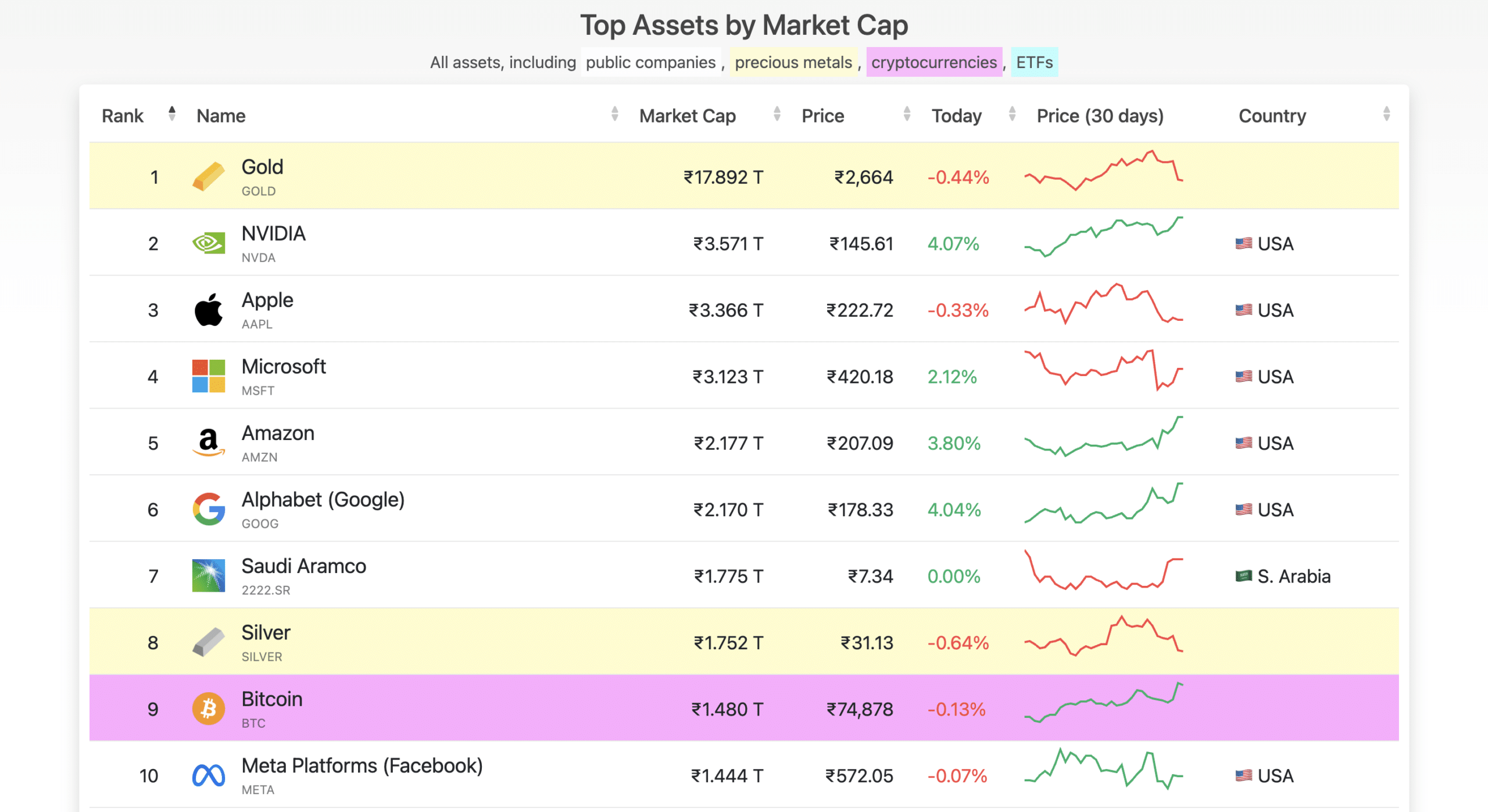
Task: Click the USA flag in Meta row
Action: (x=1243, y=776)
